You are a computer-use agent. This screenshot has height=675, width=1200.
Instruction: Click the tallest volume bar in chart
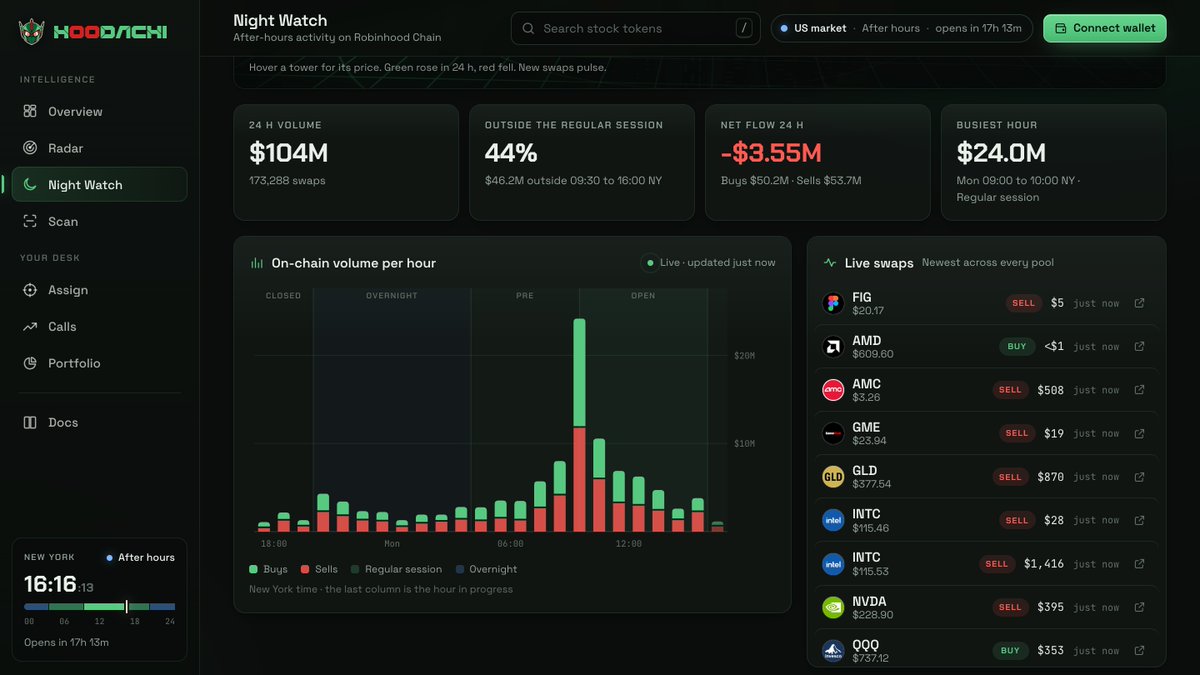579,425
